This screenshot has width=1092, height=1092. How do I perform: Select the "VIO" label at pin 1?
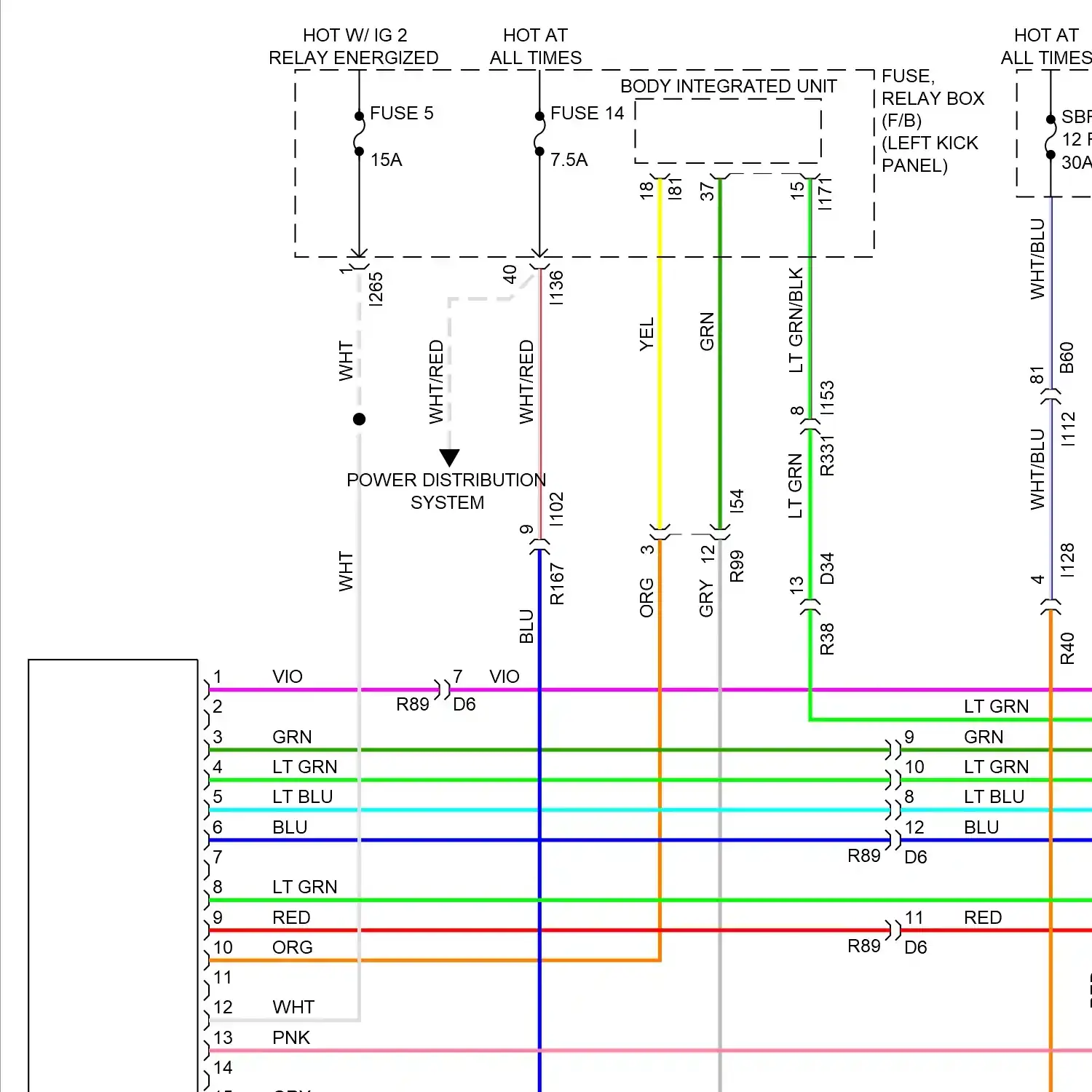[288, 676]
